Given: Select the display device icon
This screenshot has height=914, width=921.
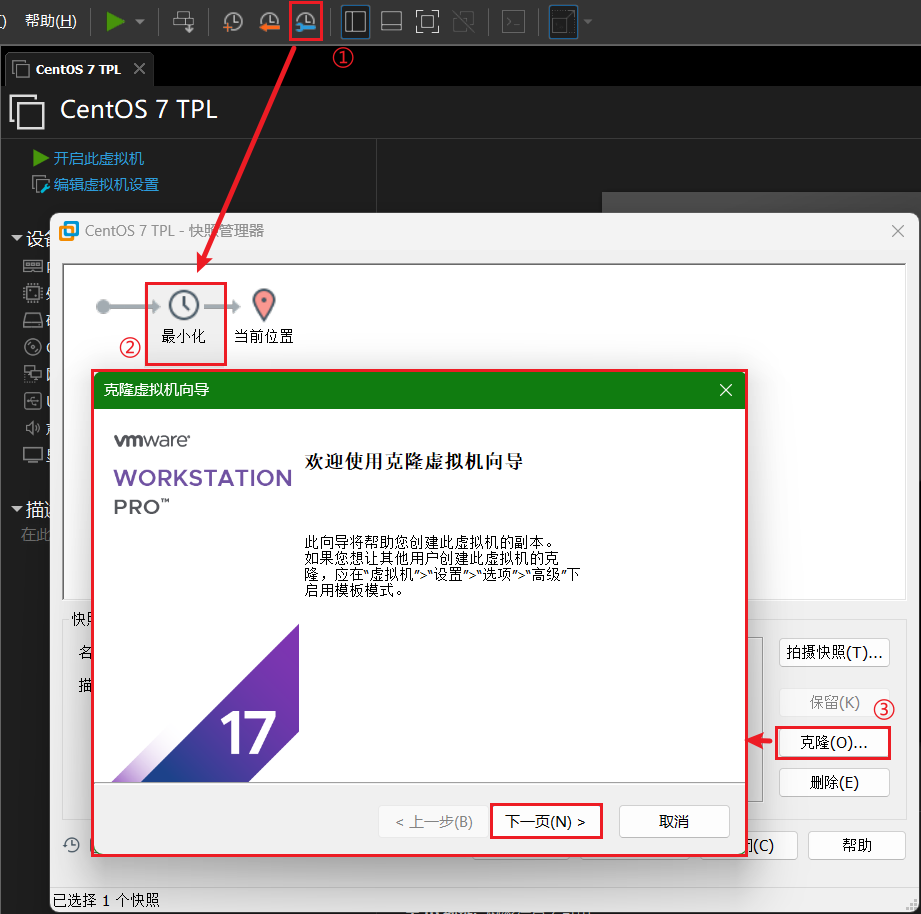Looking at the screenshot, I should (33, 455).
